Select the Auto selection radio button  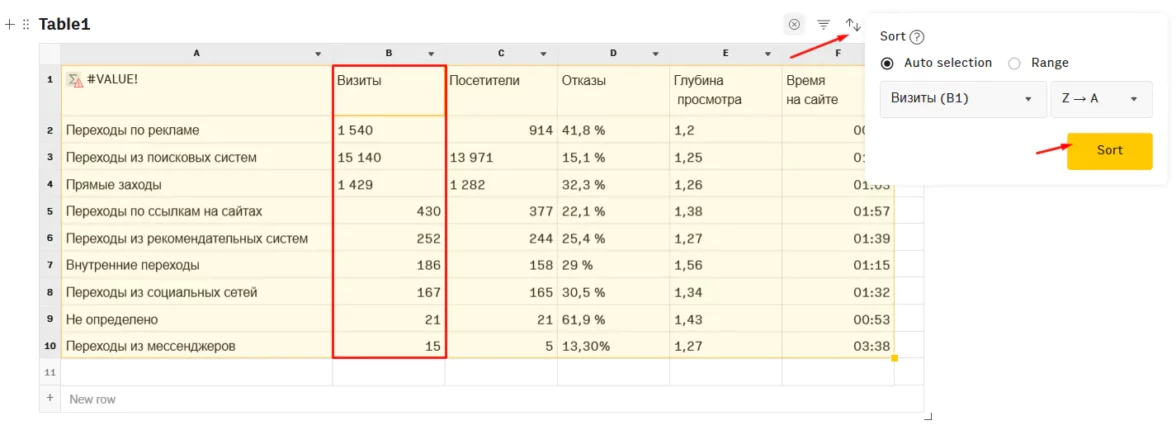(x=887, y=63)
